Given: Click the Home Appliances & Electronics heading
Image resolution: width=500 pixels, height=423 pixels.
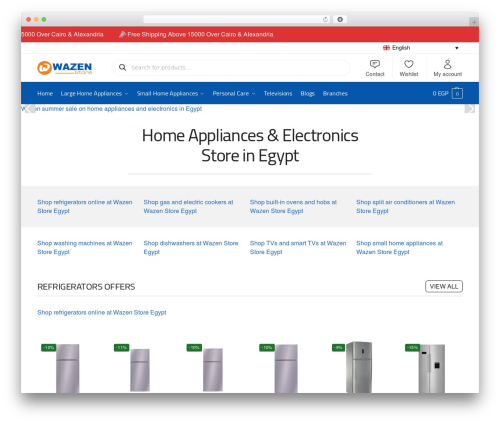Looking at the screenshot, I should coord(250,146).
